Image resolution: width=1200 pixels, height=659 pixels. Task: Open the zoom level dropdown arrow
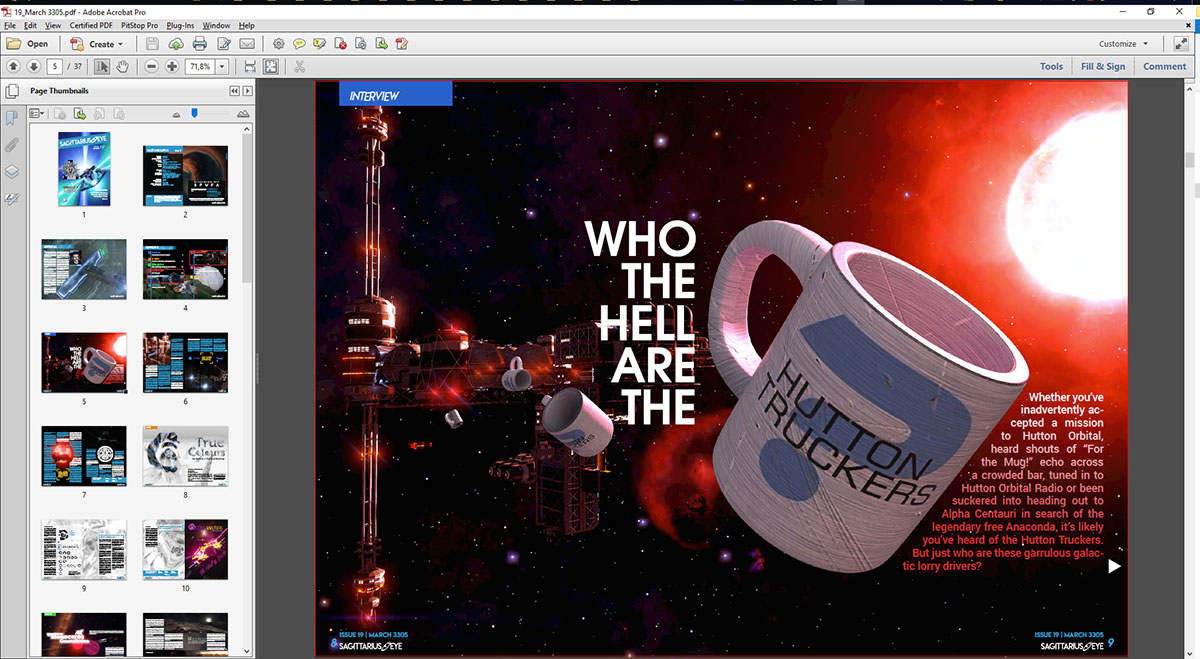click(222, 67)
